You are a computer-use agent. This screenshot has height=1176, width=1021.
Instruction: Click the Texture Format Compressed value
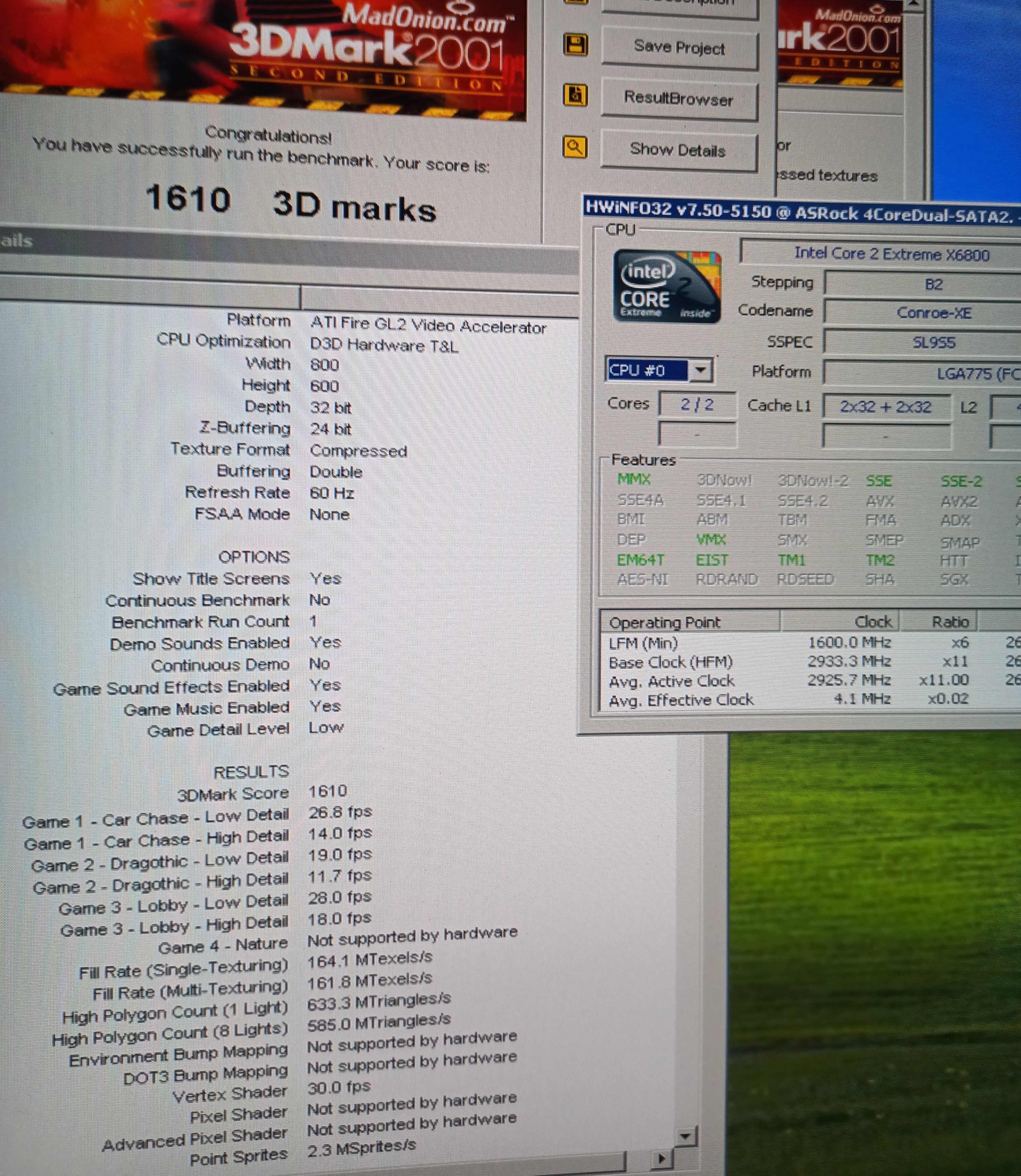(358, 450)
